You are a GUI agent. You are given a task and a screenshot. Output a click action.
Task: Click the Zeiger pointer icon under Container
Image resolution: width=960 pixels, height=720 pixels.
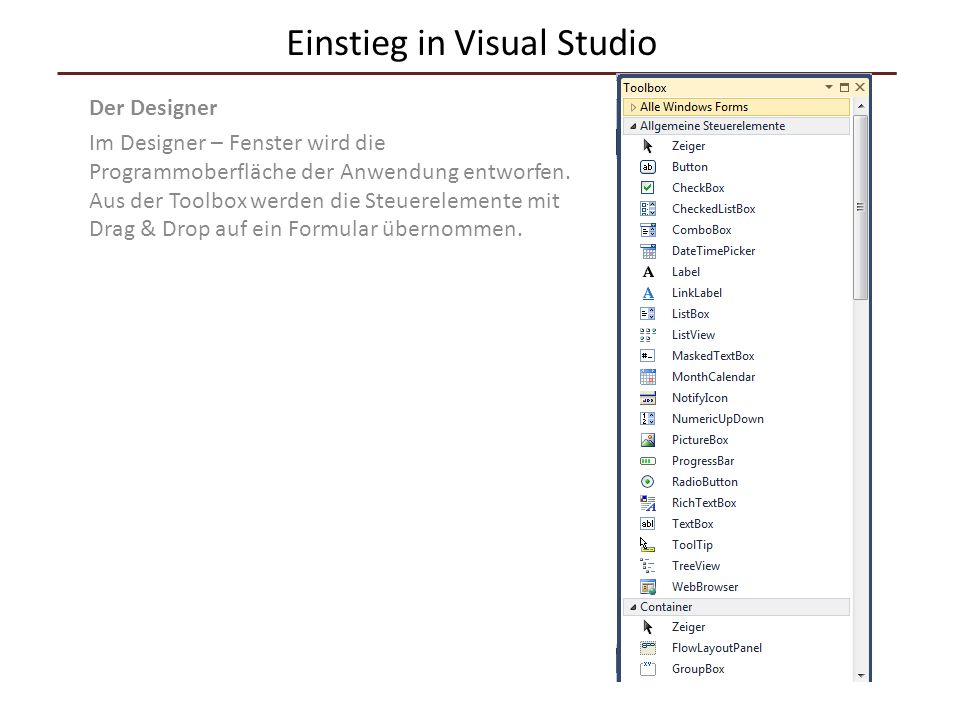(x=647, y=627)
